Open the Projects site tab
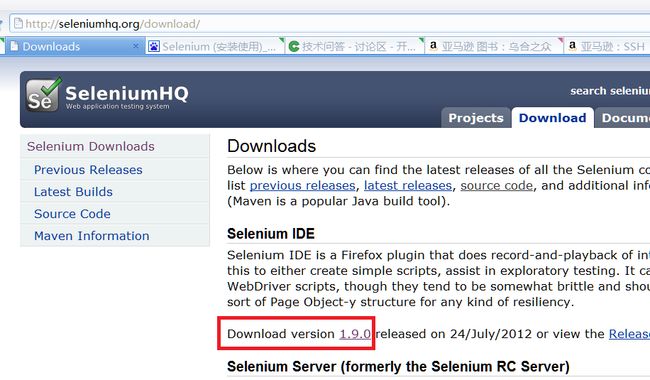The image size is (650, 380). [476, 118]
